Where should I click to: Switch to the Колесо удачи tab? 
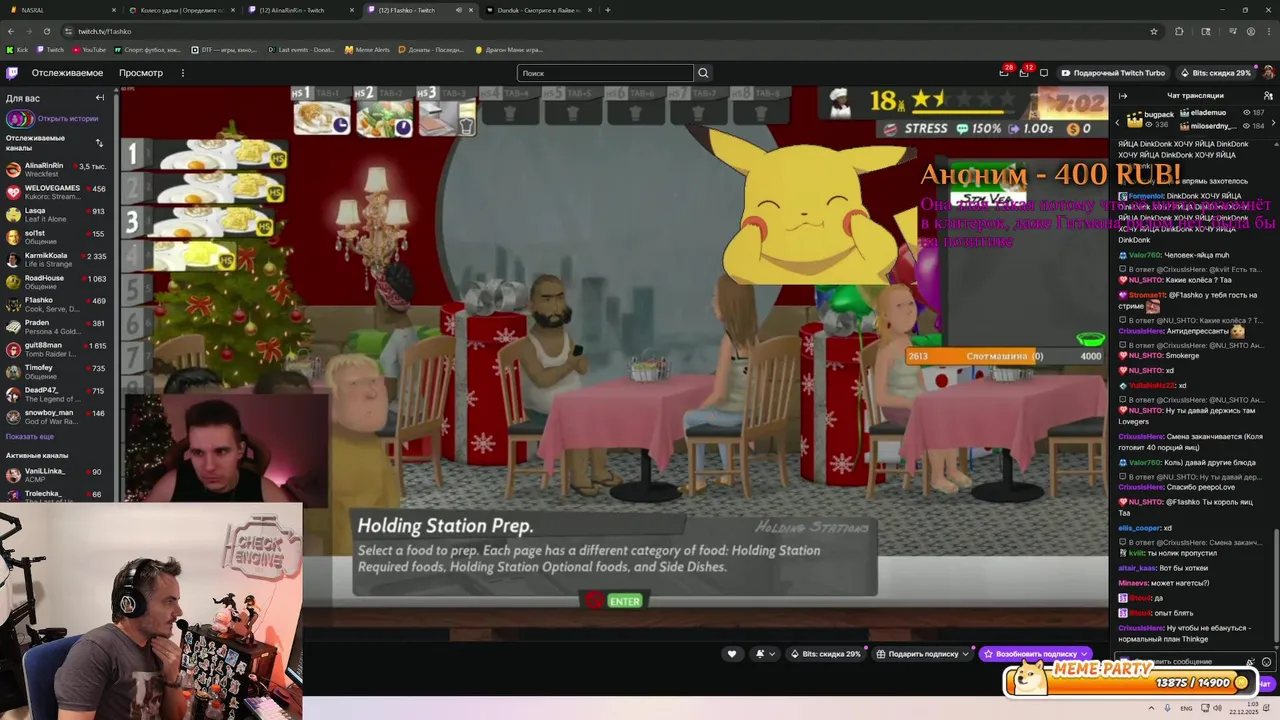click(180, 10)
